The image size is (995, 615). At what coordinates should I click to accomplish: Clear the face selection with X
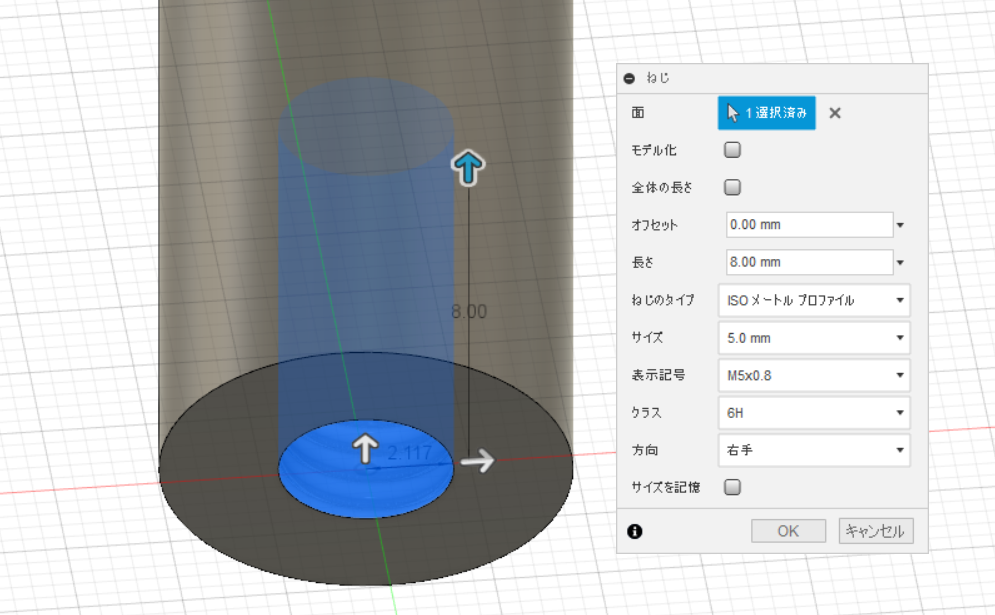click(835, 113)
